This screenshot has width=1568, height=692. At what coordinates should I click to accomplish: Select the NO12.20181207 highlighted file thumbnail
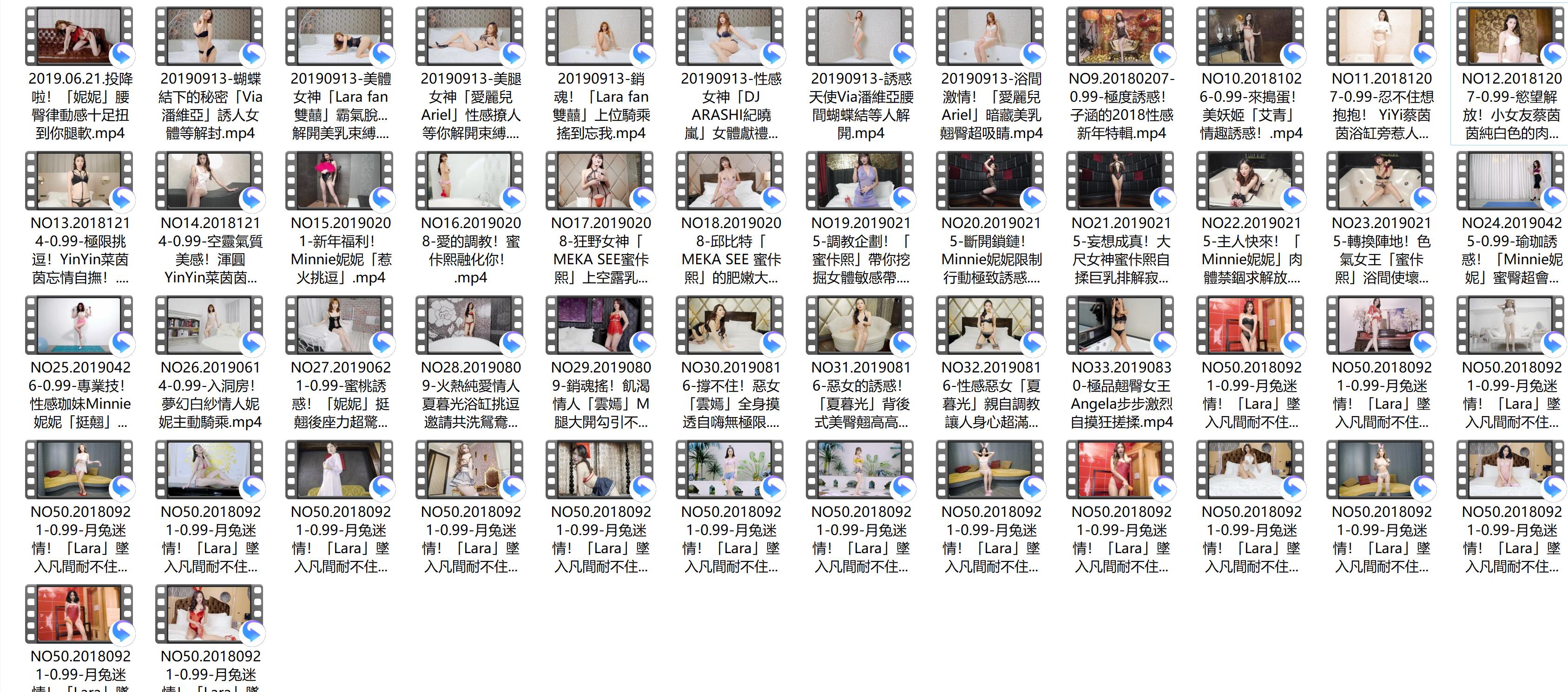pos(1511,37)
